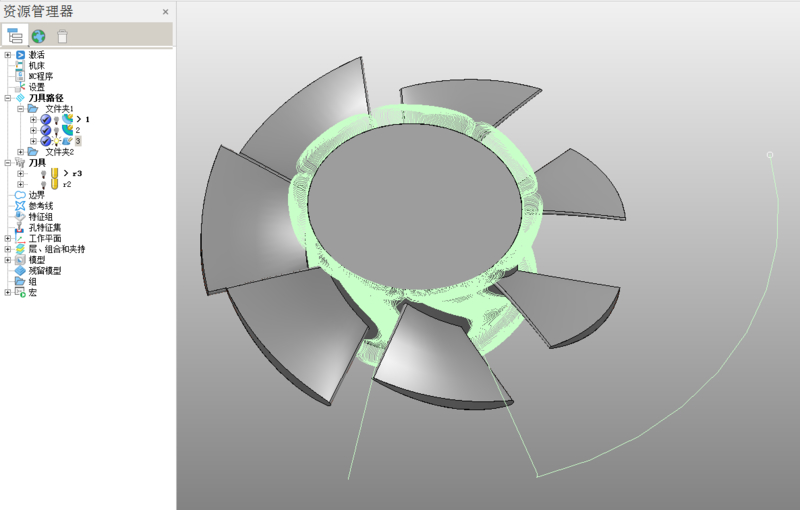Collapse the 刀具 node
This screenshot has height=510, width=800.
pyautogui.click(x=8, y=163)
